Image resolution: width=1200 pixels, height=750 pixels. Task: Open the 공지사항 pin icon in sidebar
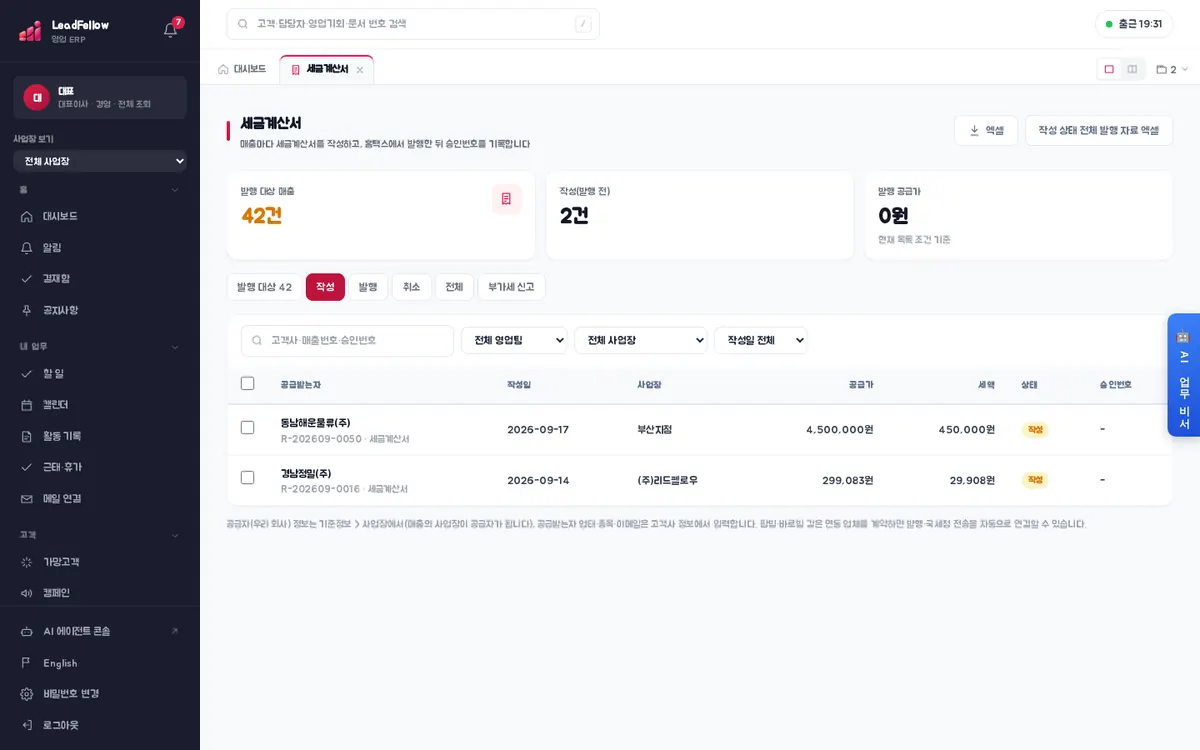pos(27,310)
